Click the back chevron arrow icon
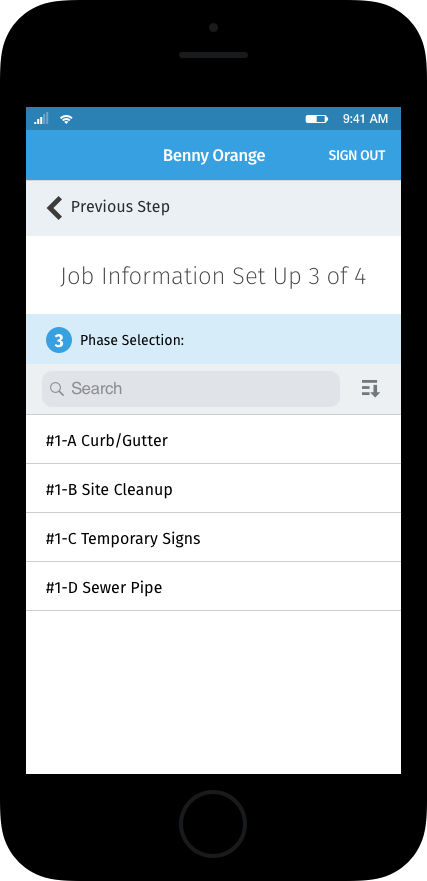The image size is (427, 881). [54, 207]
